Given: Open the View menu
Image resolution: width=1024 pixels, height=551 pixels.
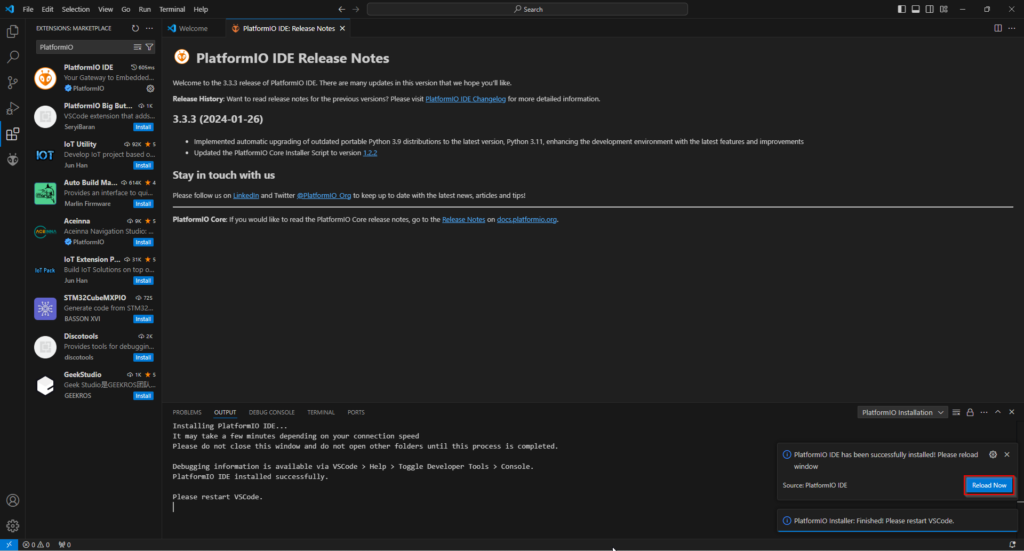Looking at the screenshot, I should point(105,9).
